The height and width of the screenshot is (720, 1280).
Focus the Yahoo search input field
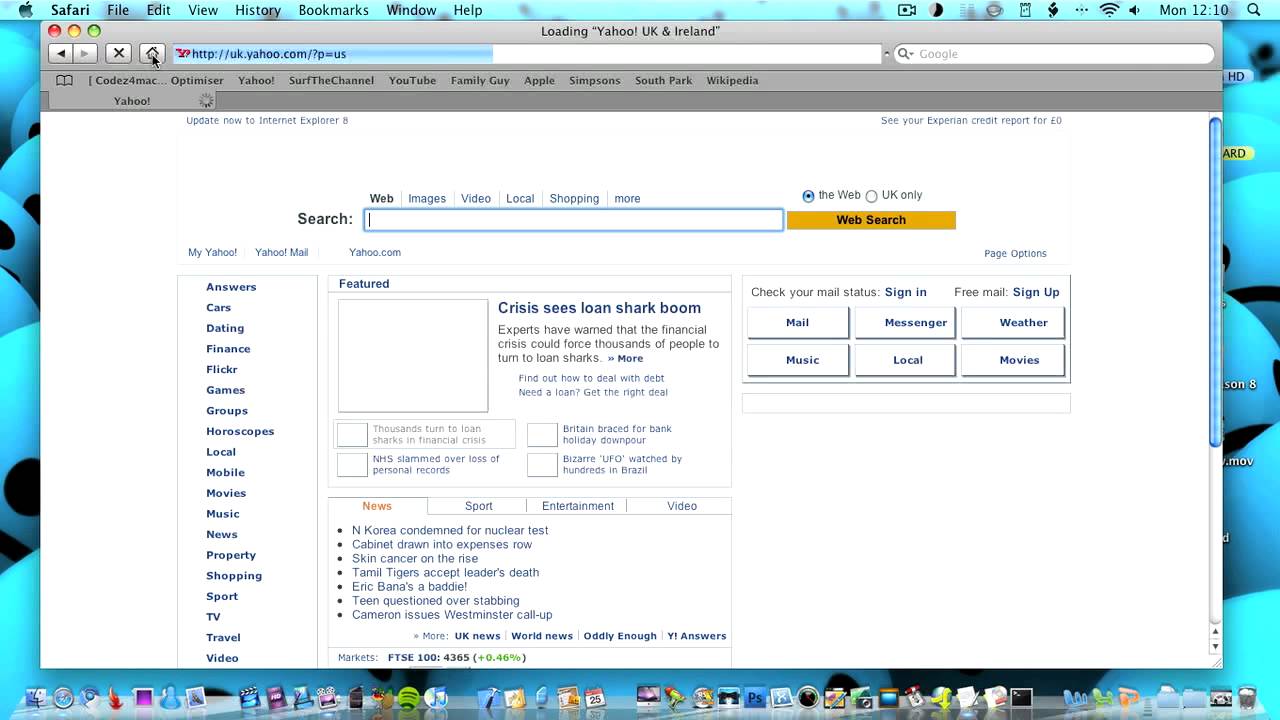573,220
